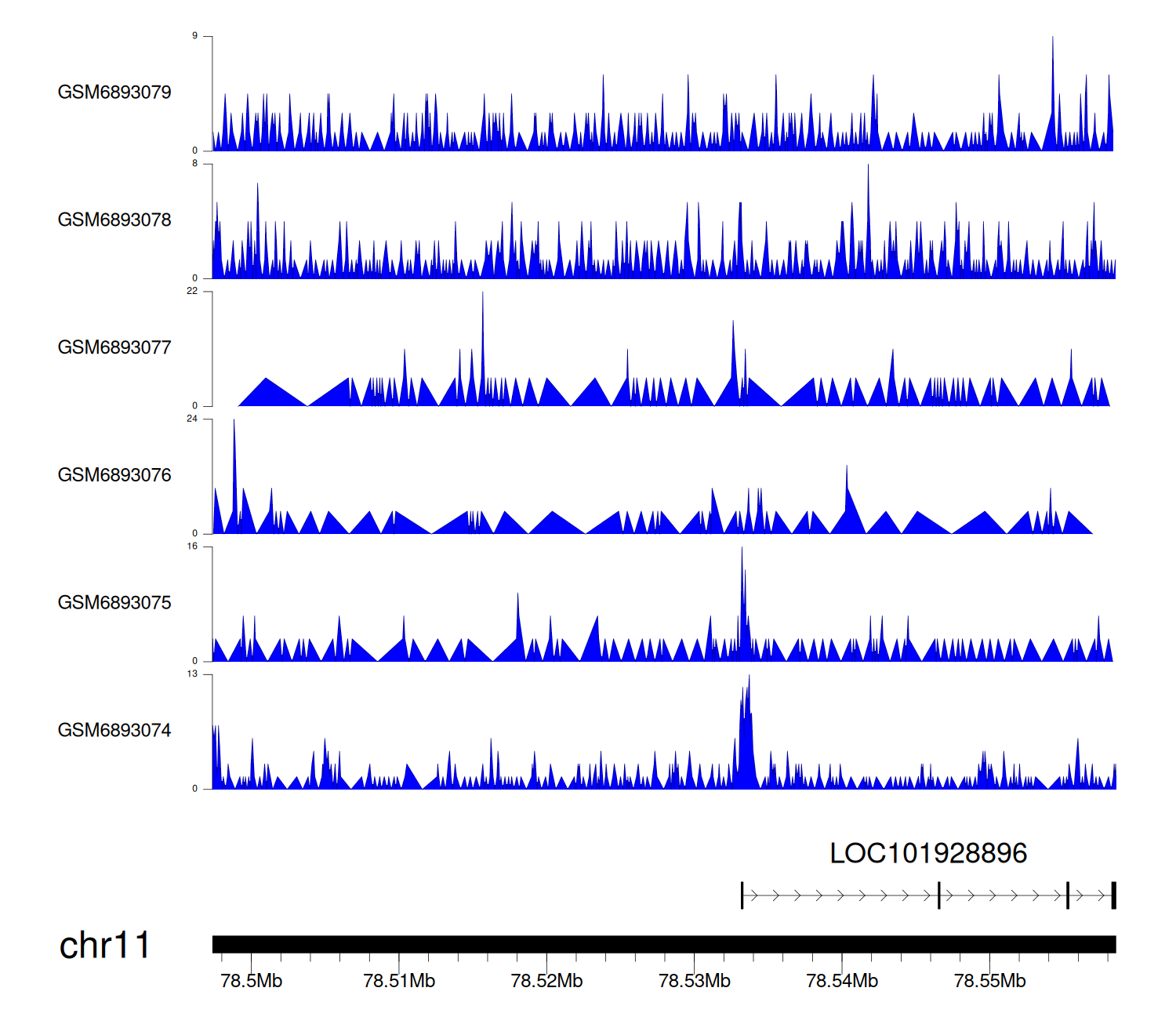The width and height of the screenshot is (1176, 1035).
Task: Click the 78.54Mb position label
Action: pos(842,981)
